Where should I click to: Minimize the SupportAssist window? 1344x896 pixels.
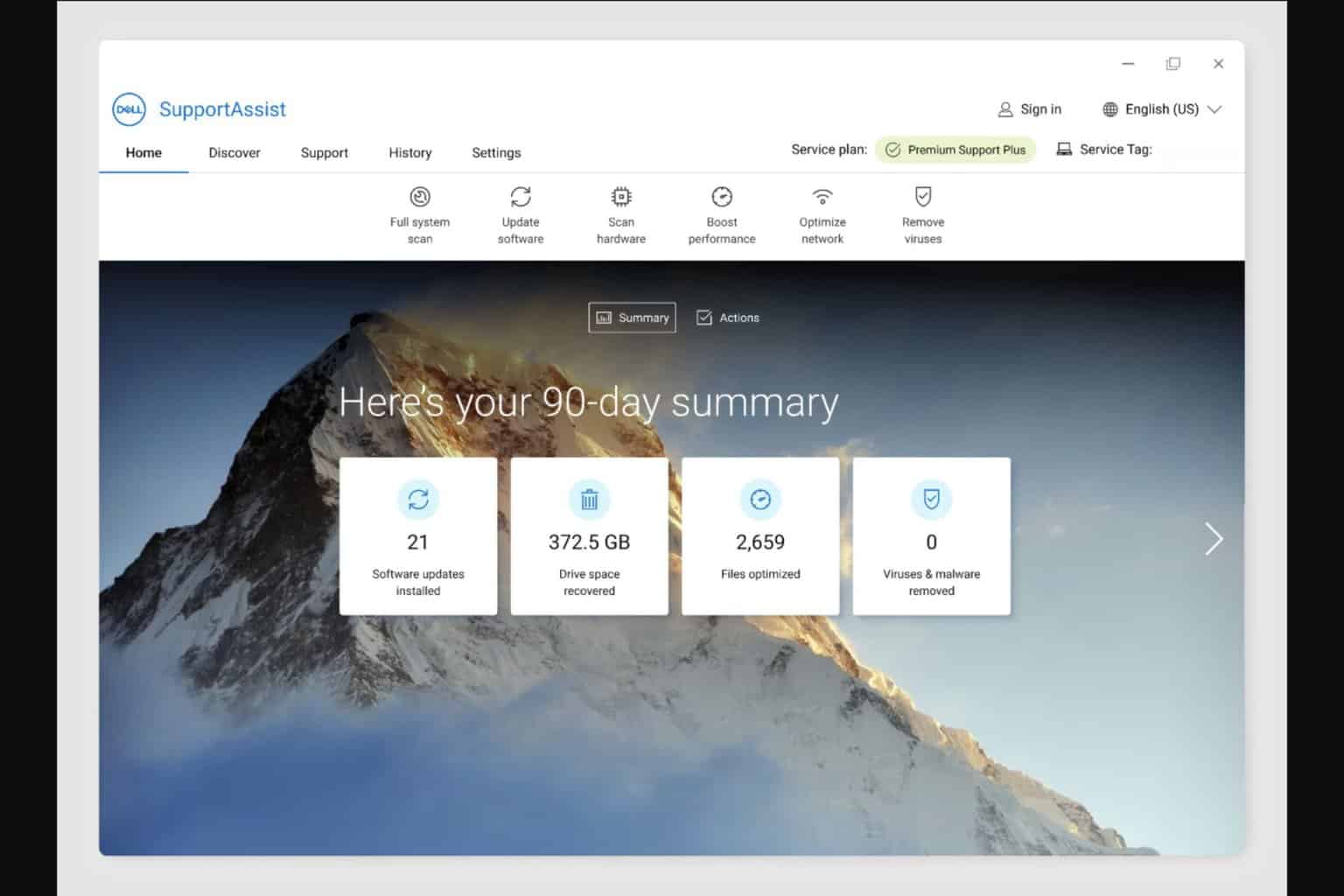(1128, 64)
